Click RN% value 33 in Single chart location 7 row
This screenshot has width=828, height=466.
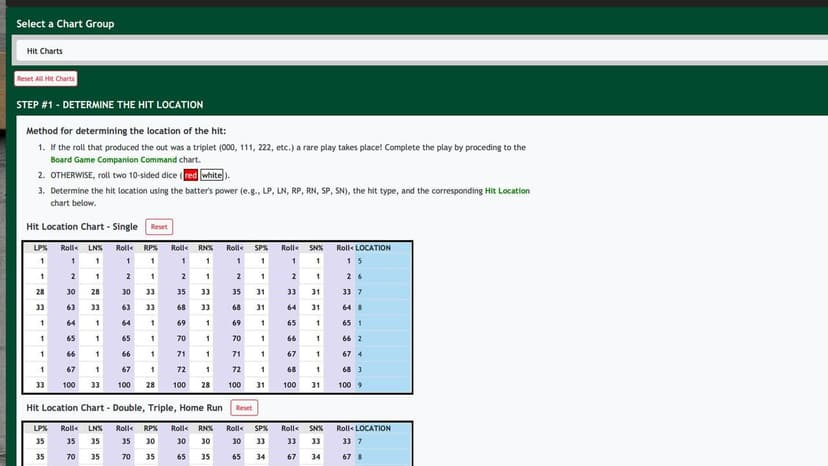pos(205,292)
